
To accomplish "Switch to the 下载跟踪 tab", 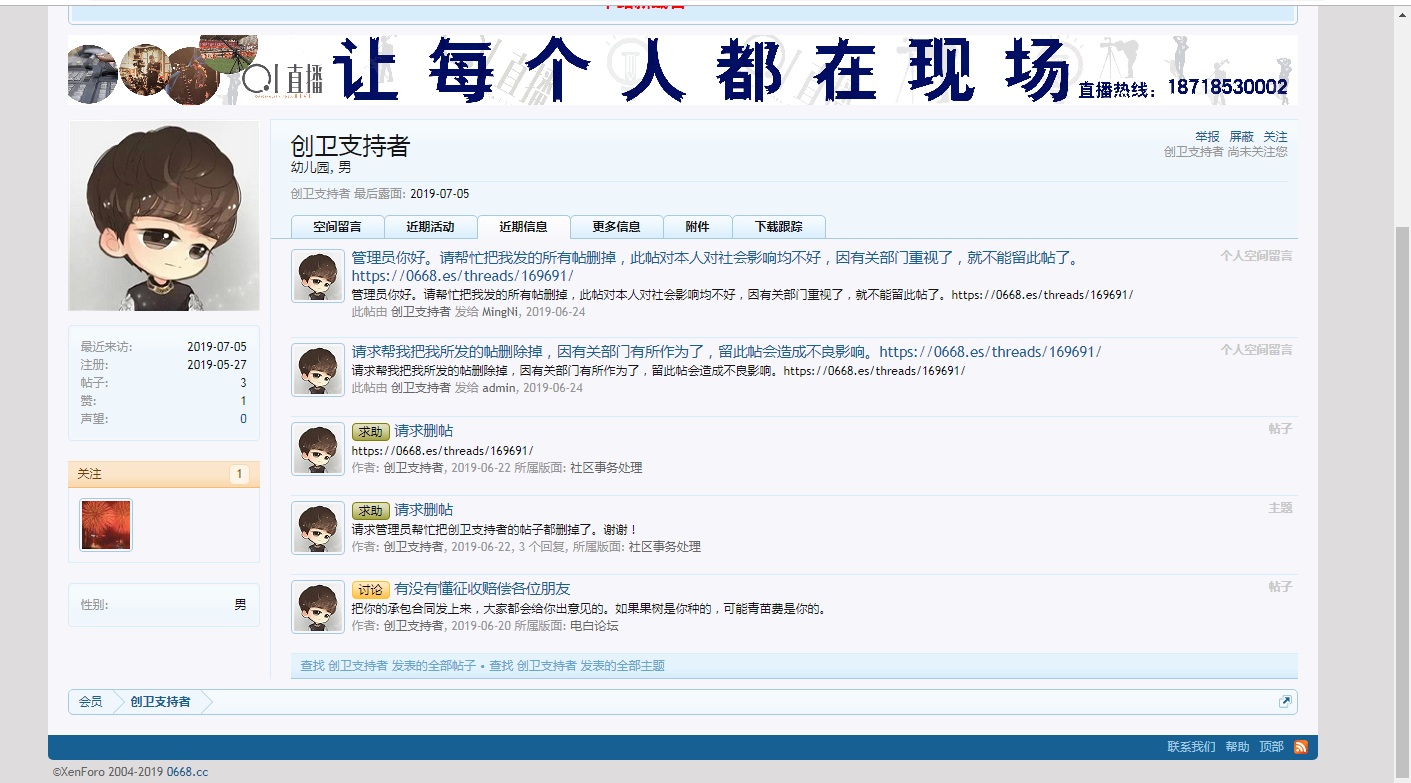I will click(x=778, y=226).
